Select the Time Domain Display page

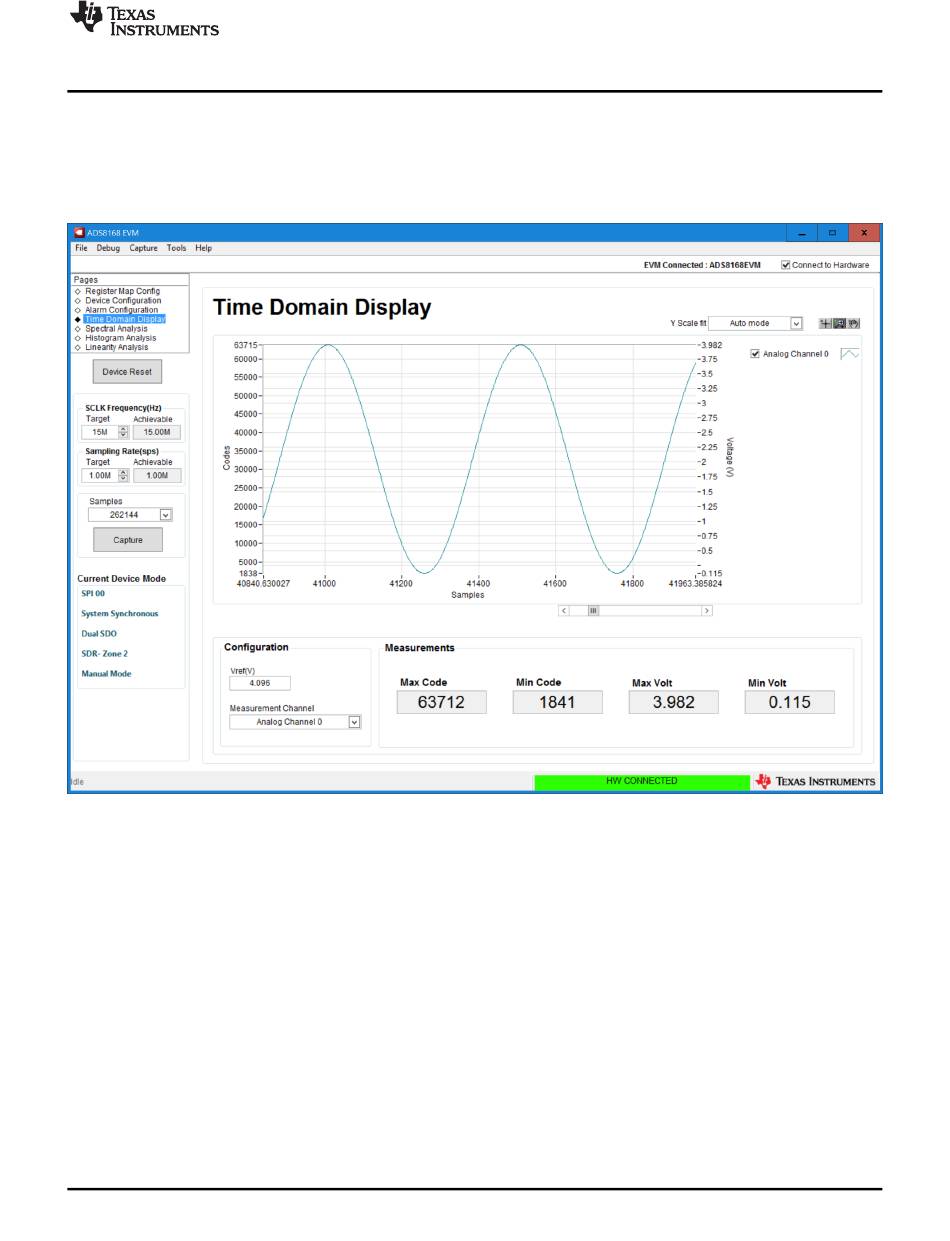coord(125,319)
